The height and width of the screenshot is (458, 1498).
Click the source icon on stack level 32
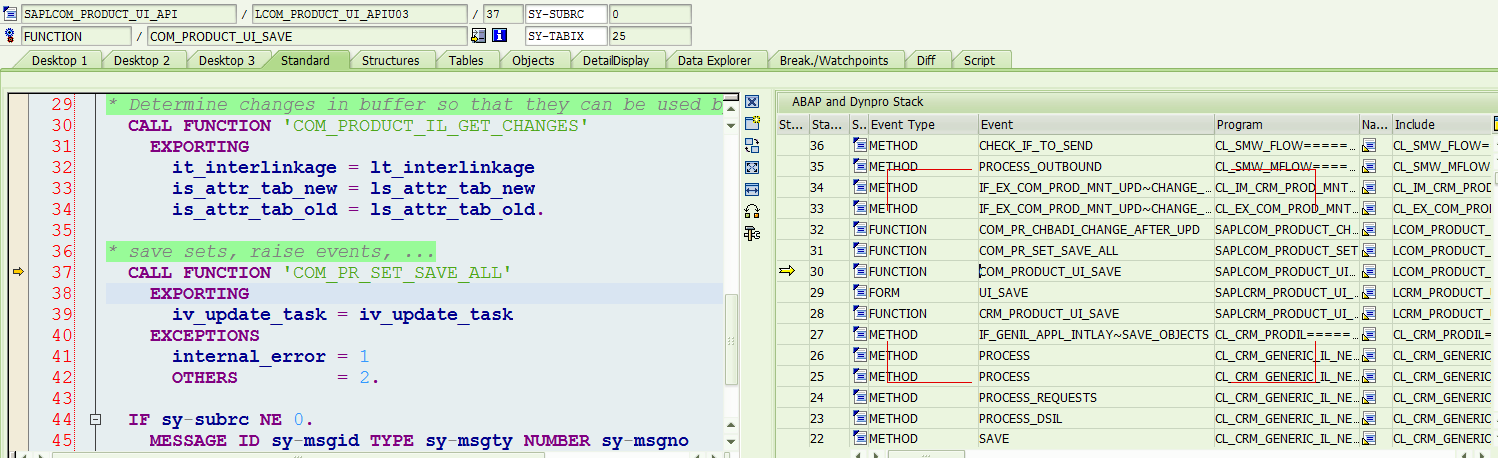pyautogui.click(x=859, y=230)
